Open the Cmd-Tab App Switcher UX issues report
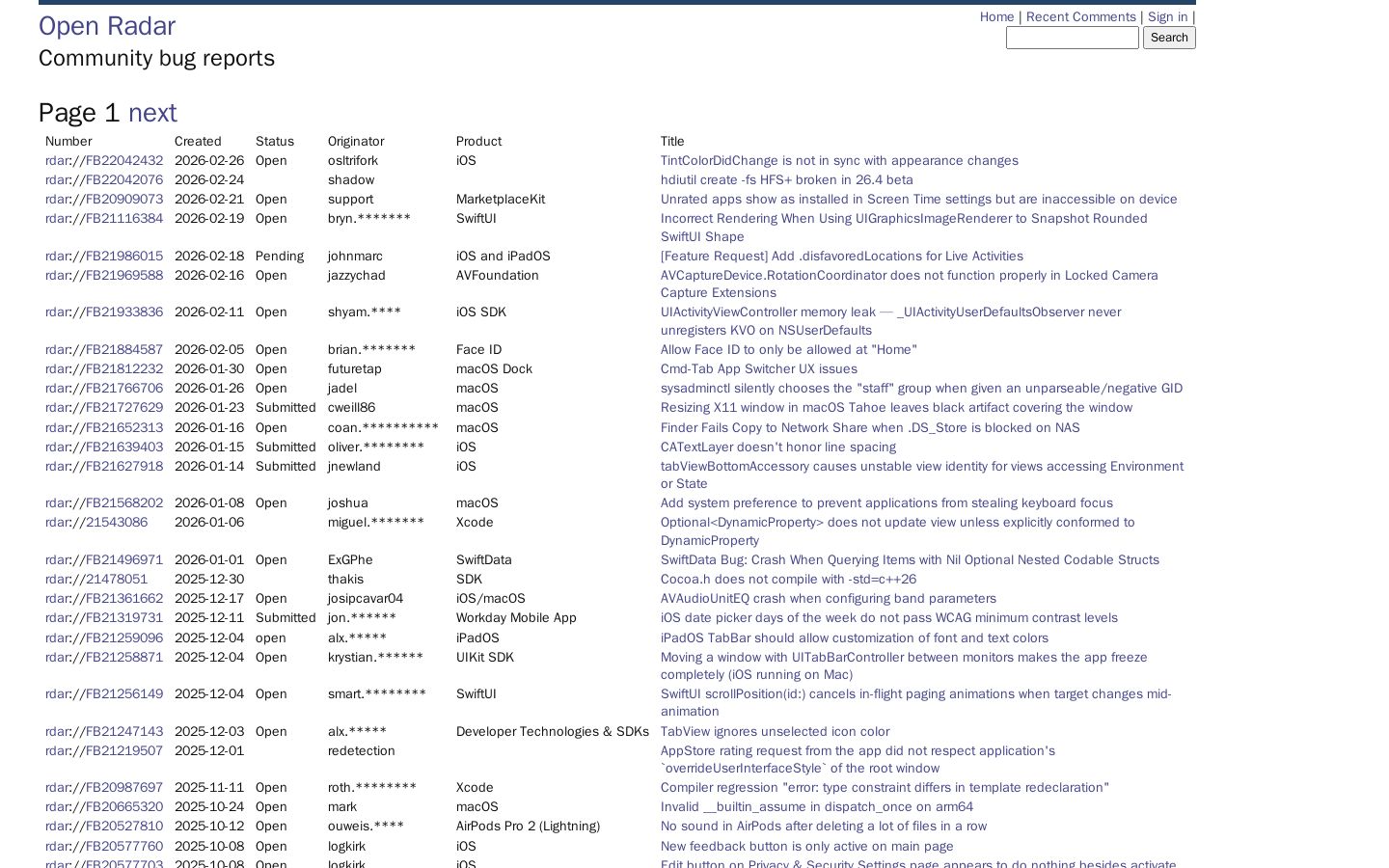 [759, 369]
